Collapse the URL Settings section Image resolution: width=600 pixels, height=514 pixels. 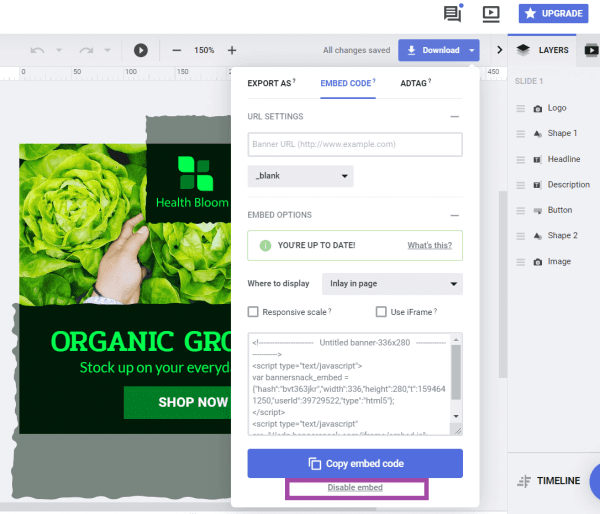(455, 117)
